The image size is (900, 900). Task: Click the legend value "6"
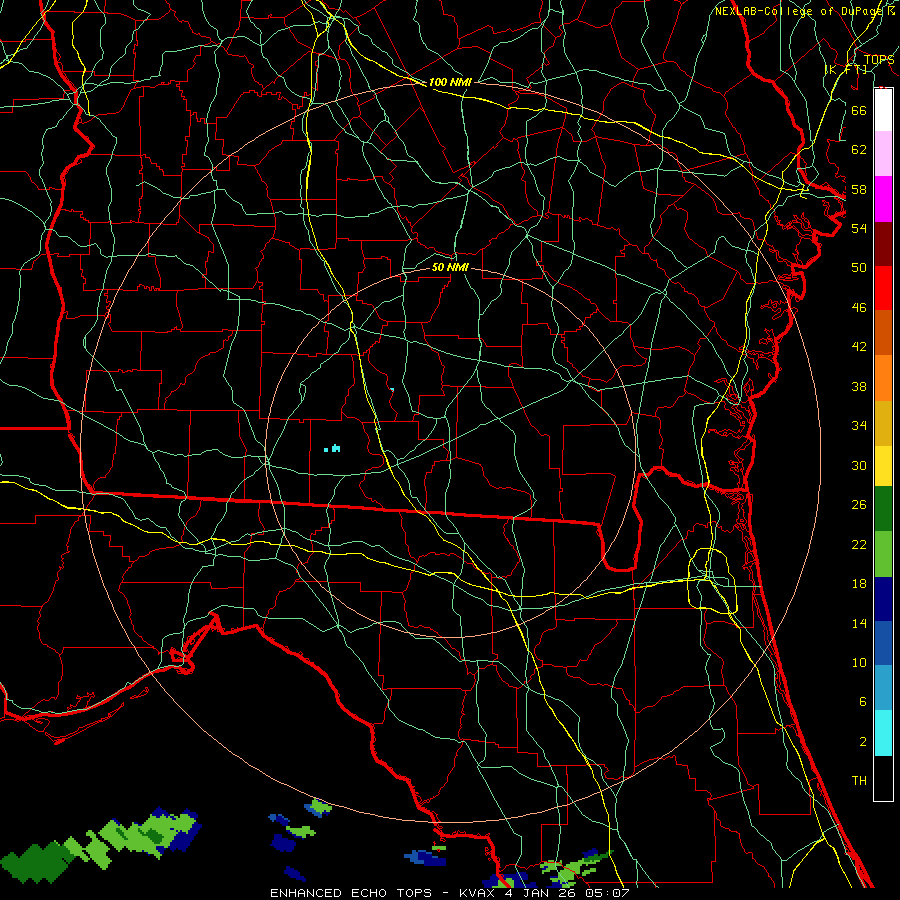tap(862, 701)
